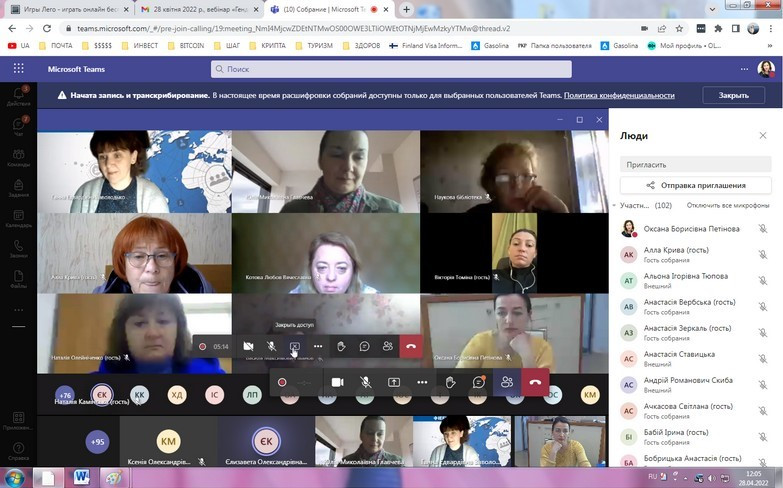This screenshot has height=488, width=783.
Task: Open BITCOIN bookmarks folder
Action: (186, 45)
